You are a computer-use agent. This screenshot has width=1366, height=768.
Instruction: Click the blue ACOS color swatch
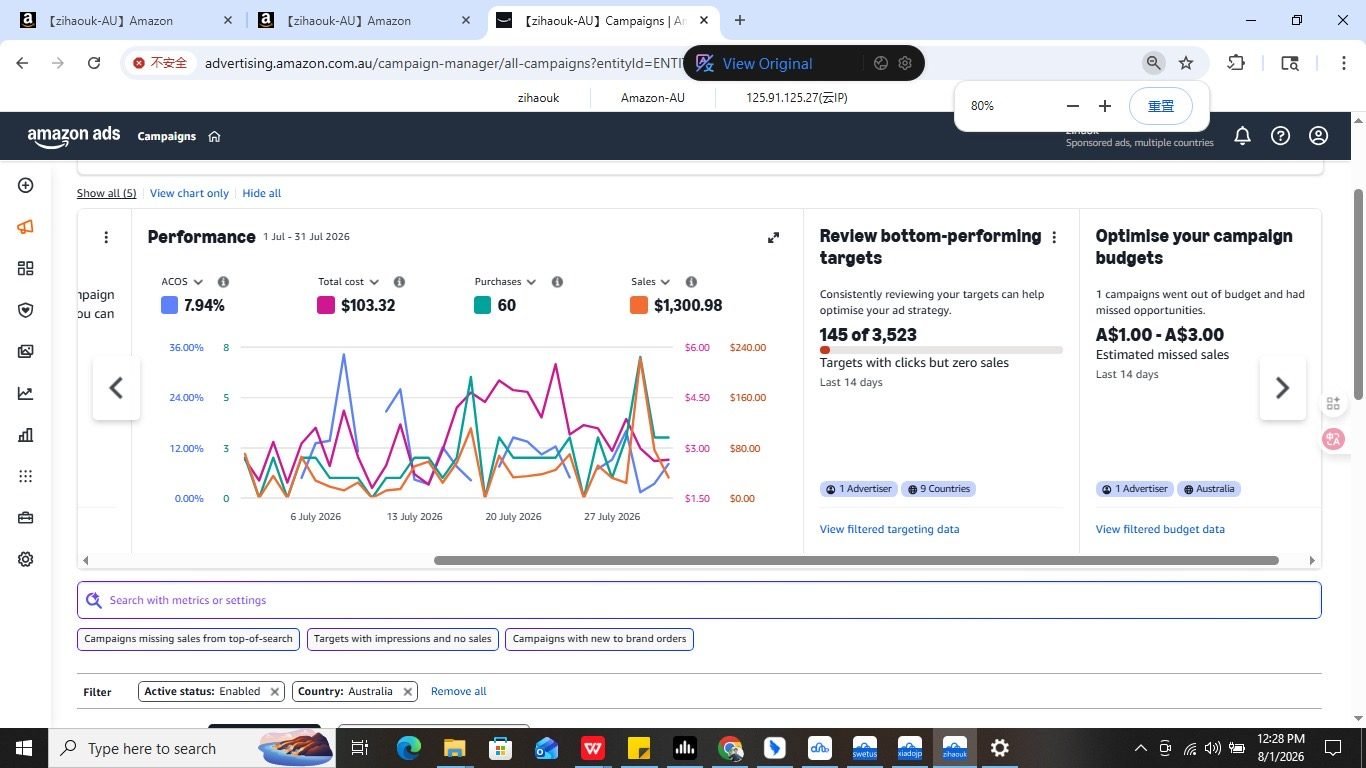tap(170, 305)
